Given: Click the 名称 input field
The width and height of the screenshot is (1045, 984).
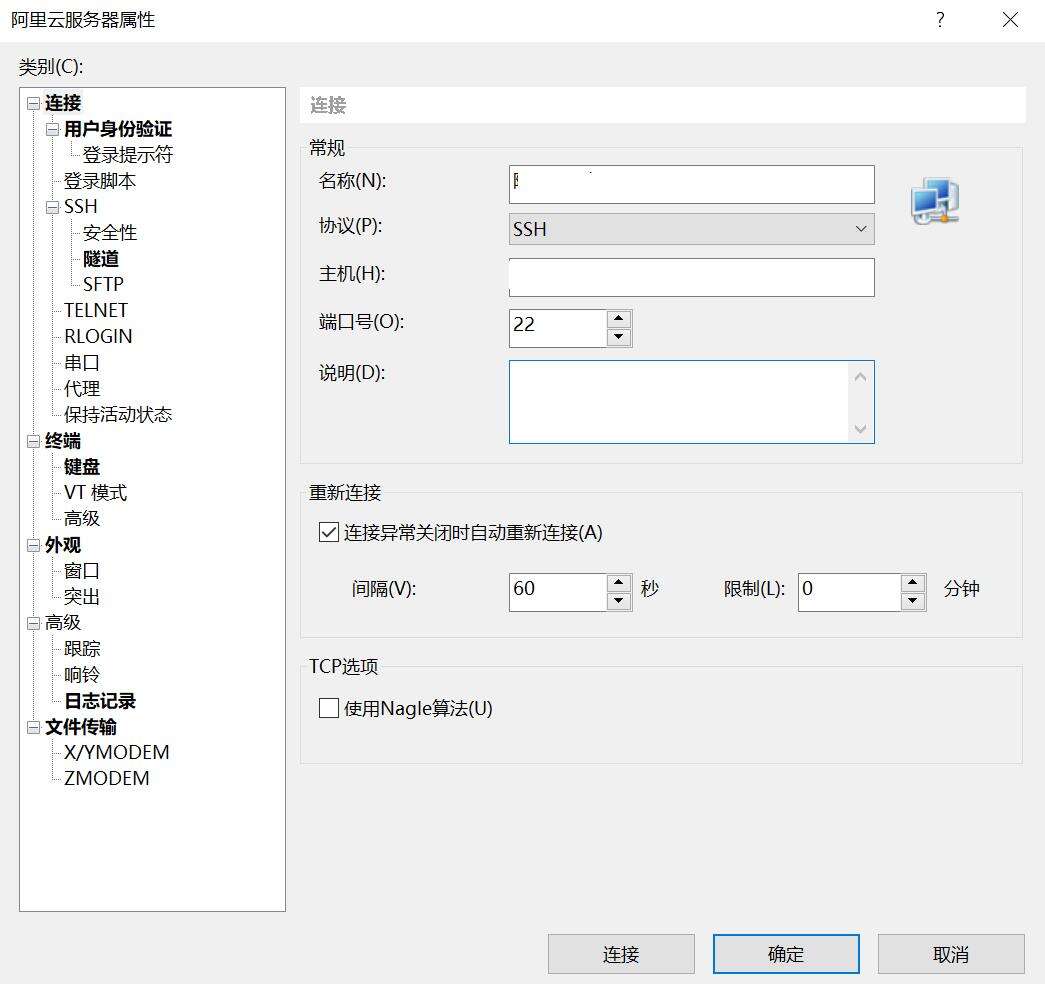Looking at the screenshot, I should 691,185.
